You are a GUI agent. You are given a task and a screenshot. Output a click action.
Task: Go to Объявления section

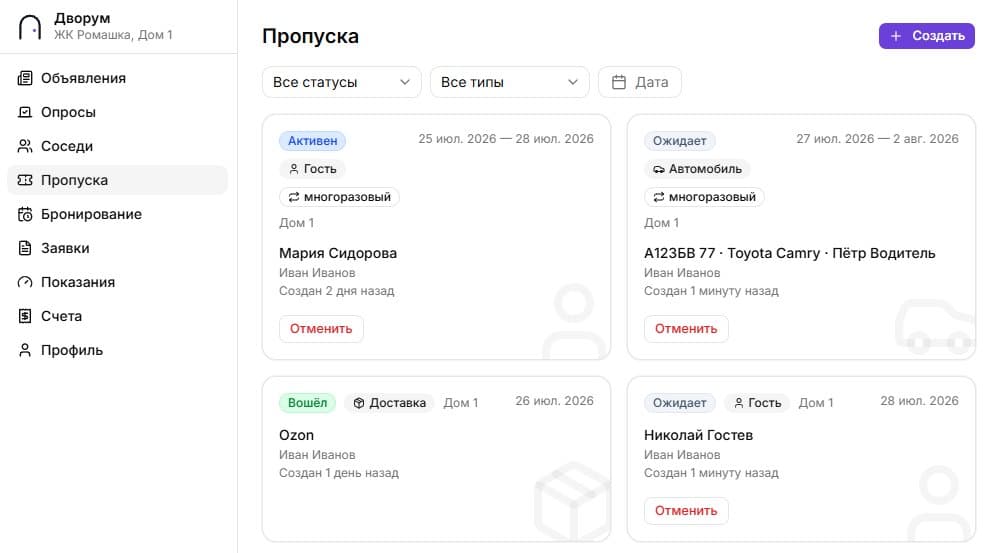coord(117,78)
